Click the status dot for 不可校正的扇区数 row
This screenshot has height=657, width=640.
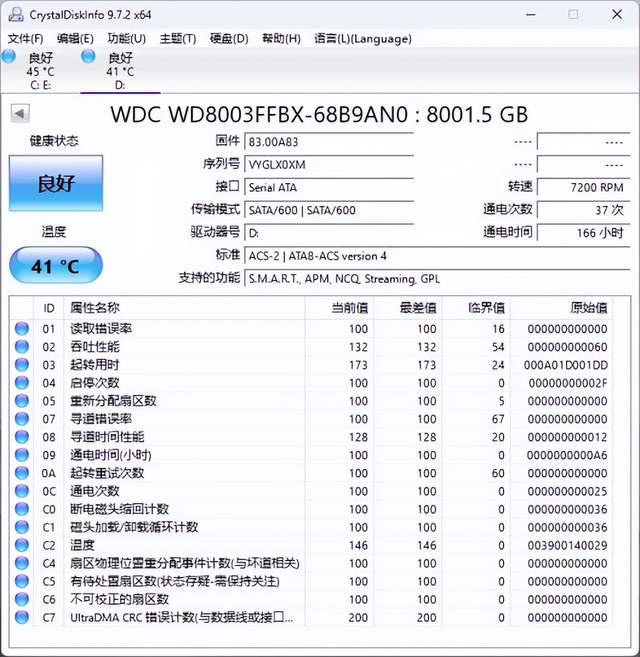pyautogui.click(x=22, y=599)
